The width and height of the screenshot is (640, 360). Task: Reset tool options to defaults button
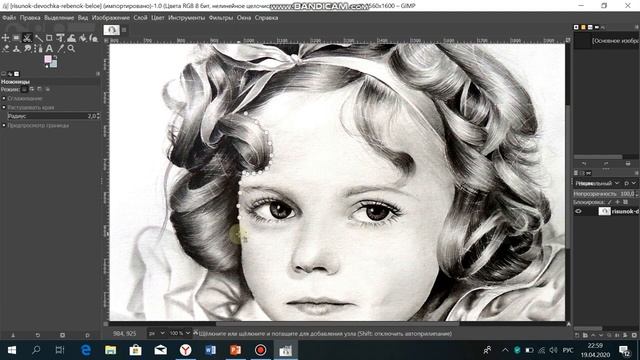point(87,335)
